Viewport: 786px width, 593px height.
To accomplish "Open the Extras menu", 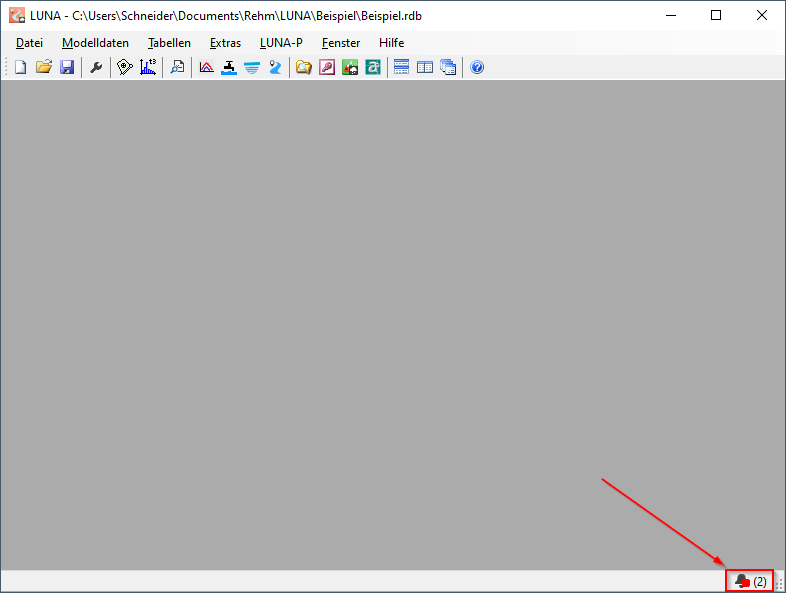I will point(225,43).
